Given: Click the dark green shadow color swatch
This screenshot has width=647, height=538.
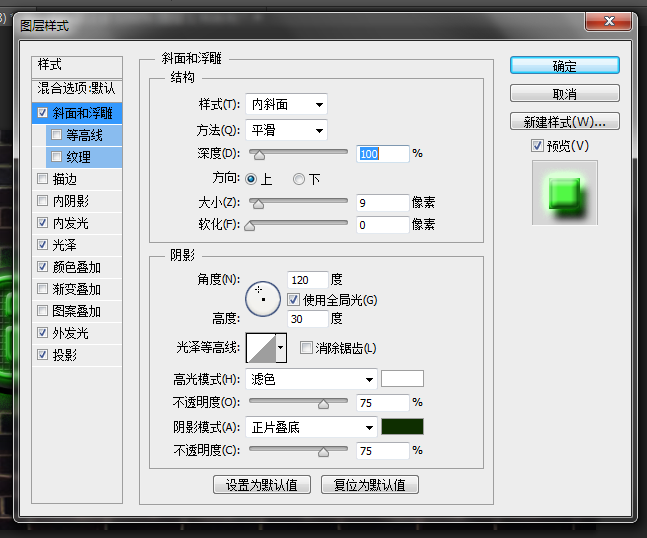Looking at the screenshot, I should click(x=402, y=427).
